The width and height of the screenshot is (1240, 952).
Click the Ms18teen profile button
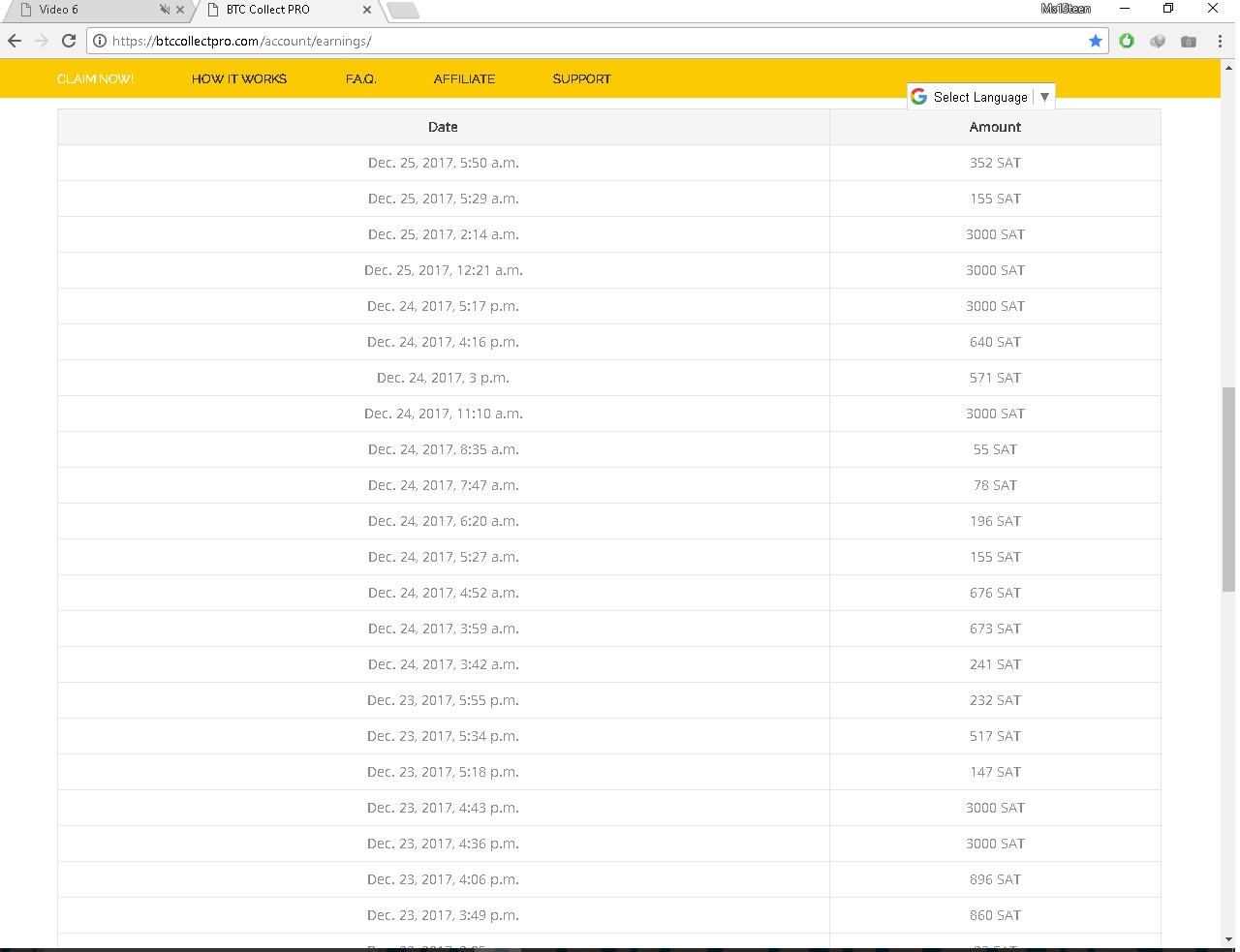pos(1066,9)
